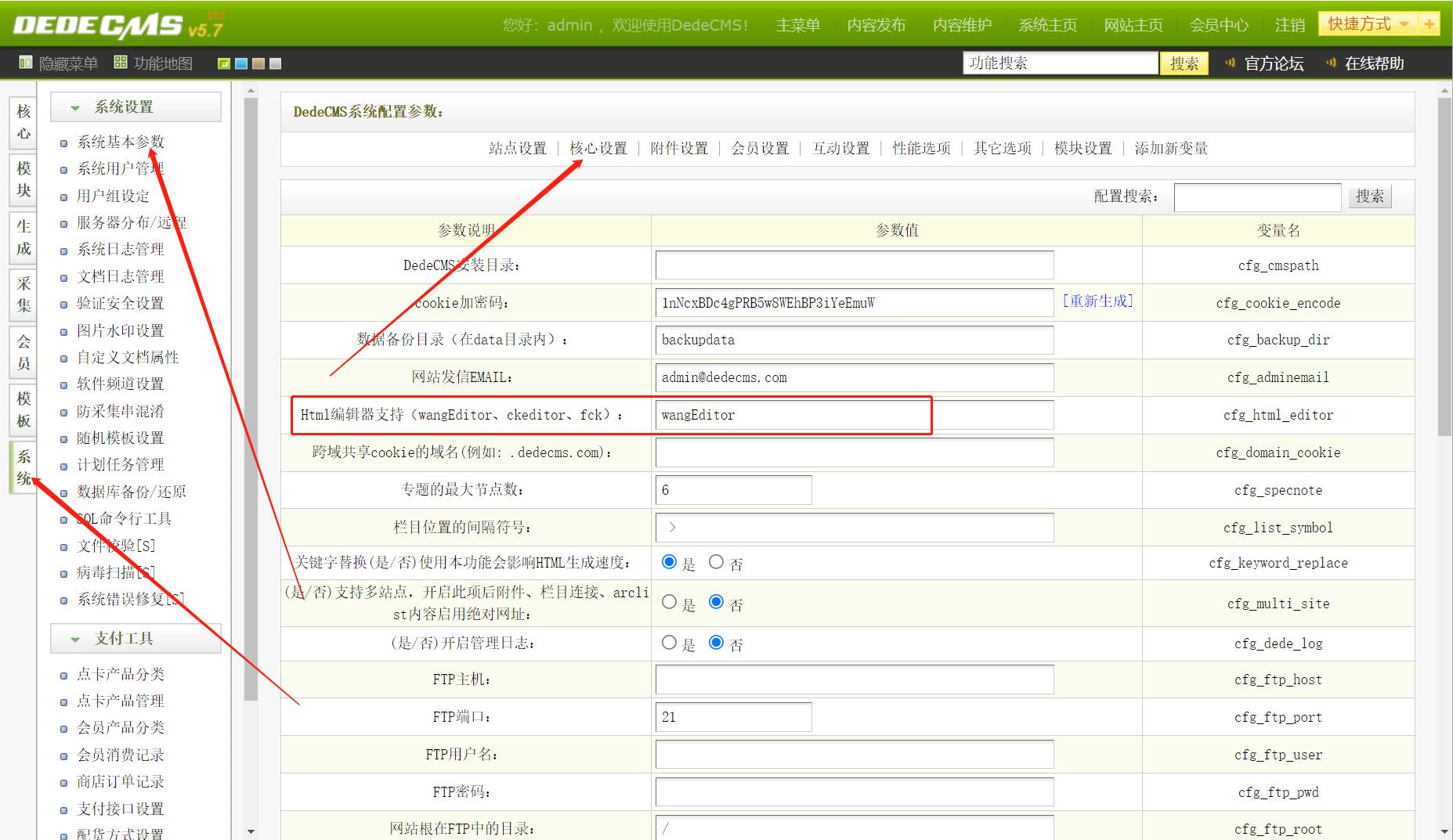1453x840 pixels.
Task: Select 否 for 关键字替换
Action: (716, 562)
